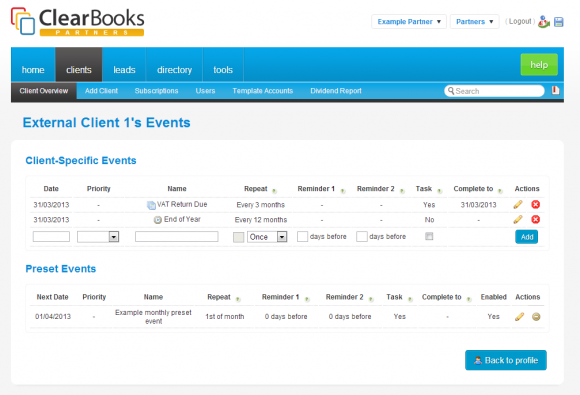Click '01/04/2013' next date cell
580x395 pixels.
pyautogui.click(x=53, y=317)
